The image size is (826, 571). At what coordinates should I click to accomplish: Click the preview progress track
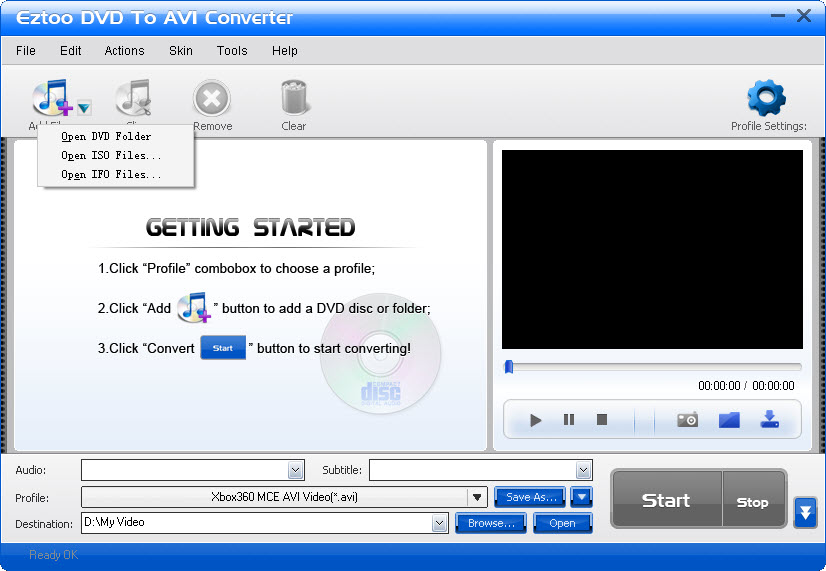pos(653,367)
